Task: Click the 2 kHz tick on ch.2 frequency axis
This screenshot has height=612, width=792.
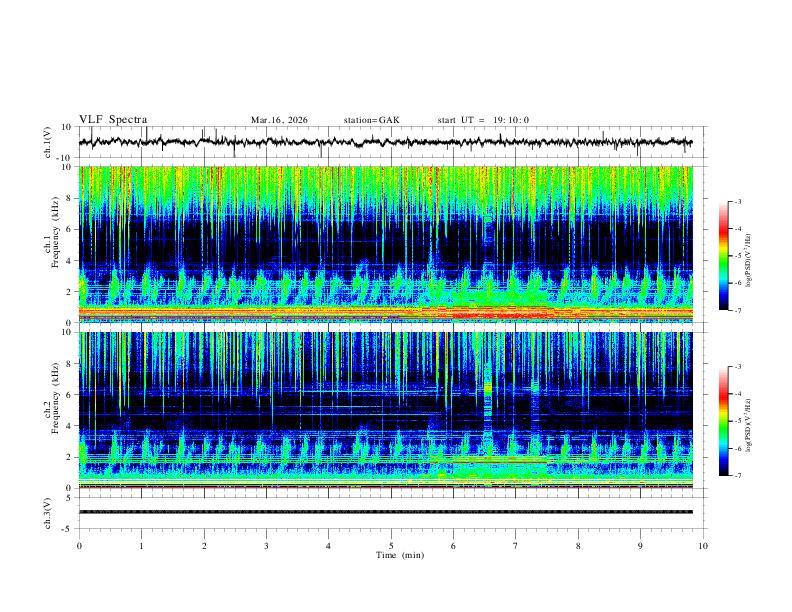Action: pyautogui.click(x=69, y=457)
